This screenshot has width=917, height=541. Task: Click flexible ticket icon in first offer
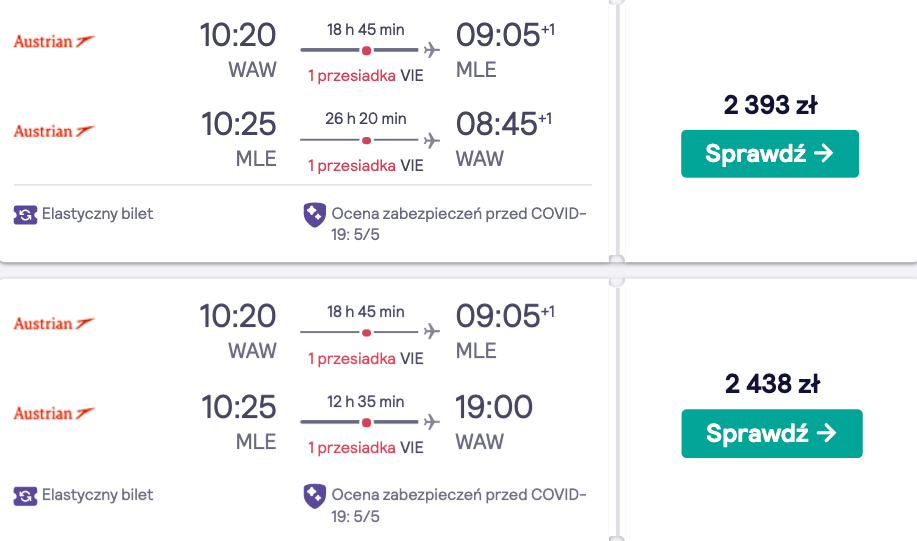pyautogui.click(x=25, y=215)
